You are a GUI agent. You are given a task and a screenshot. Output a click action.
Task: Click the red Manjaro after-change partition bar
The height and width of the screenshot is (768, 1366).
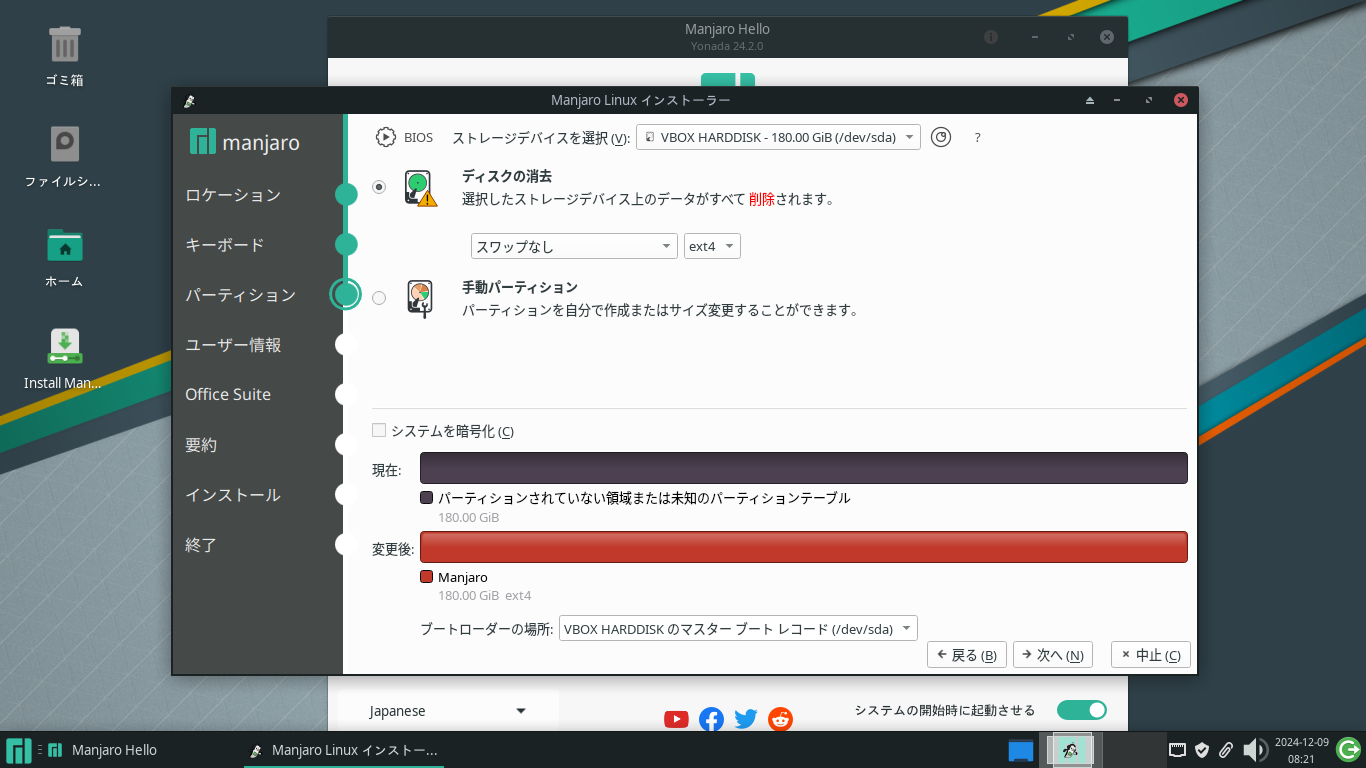click(803, 547)
